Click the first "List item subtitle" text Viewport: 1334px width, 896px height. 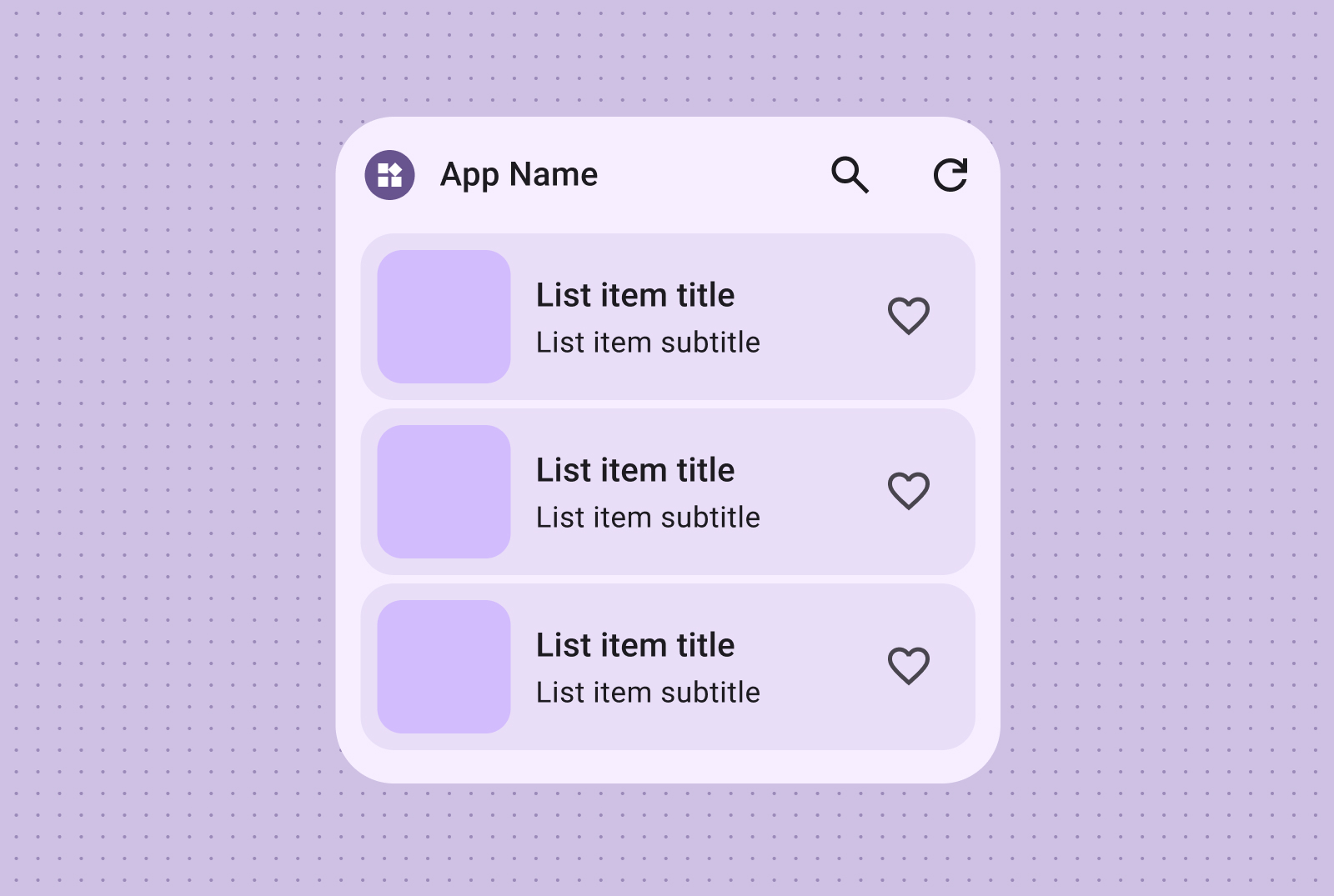click(648, 343)
